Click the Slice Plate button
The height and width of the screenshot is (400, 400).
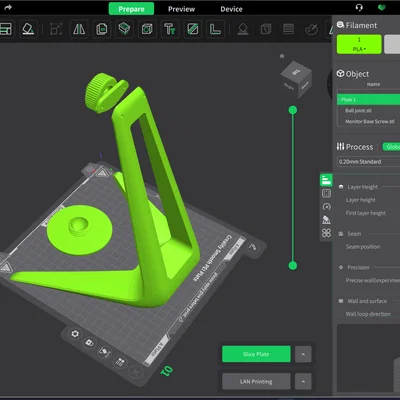(256, 354)
